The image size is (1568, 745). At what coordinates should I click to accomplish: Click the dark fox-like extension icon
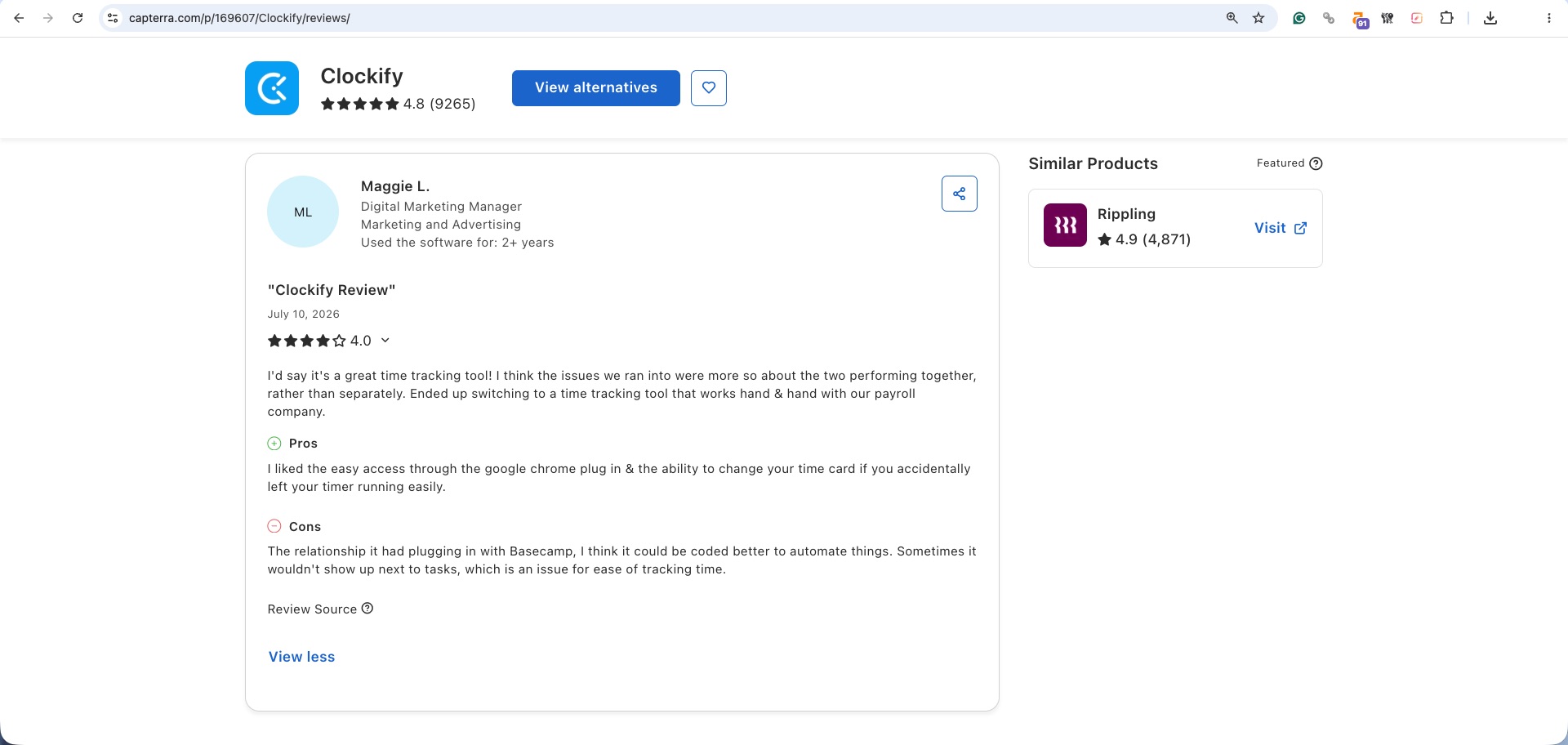coord(1388,18)
